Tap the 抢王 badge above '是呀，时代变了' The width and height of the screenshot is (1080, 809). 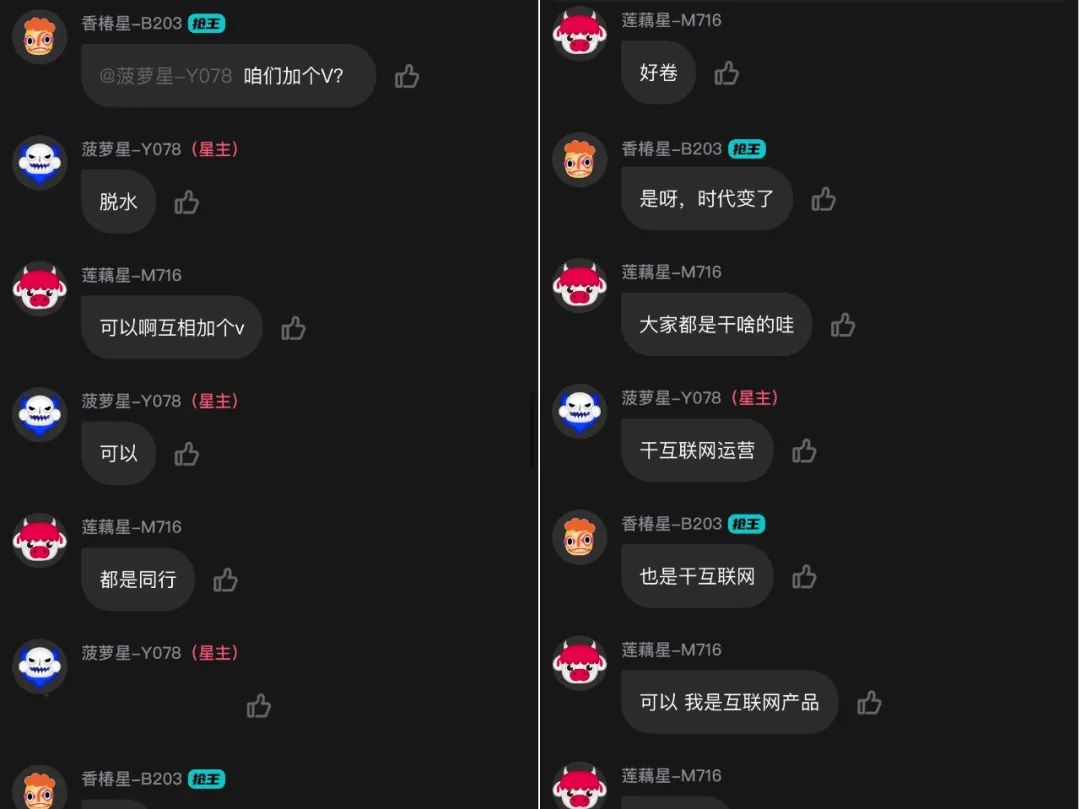pos(747,149)
